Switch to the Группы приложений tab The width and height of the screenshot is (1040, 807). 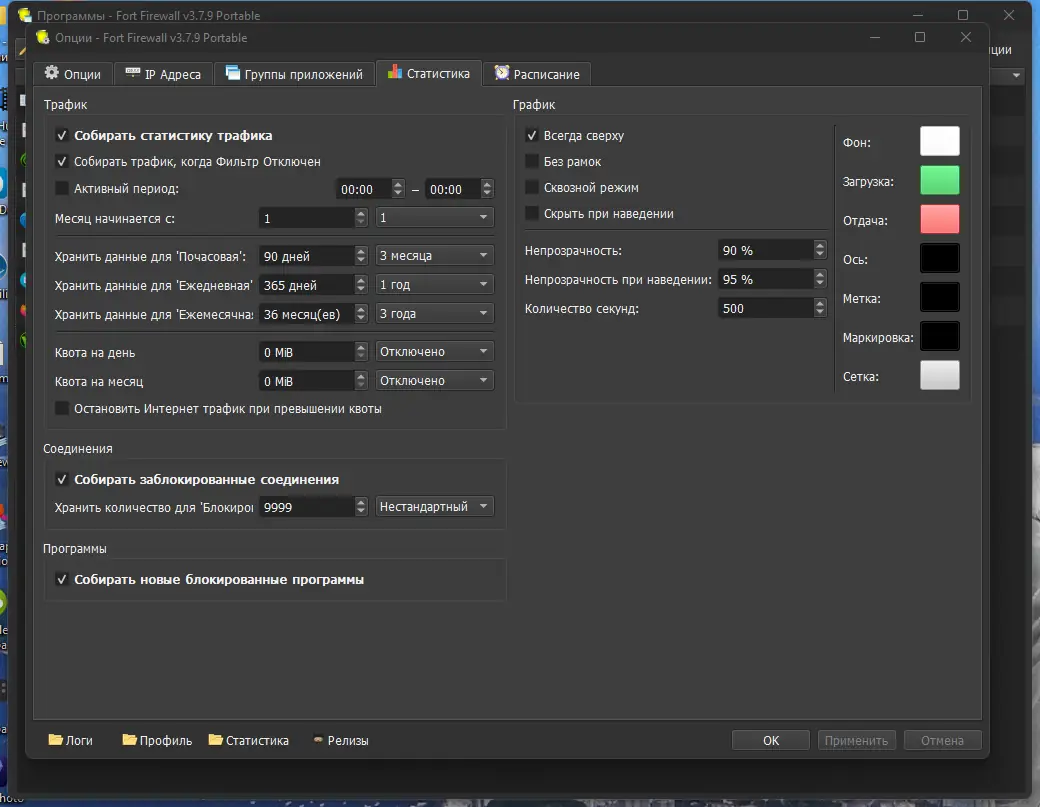pyautogui.click(x=294, y=74)
